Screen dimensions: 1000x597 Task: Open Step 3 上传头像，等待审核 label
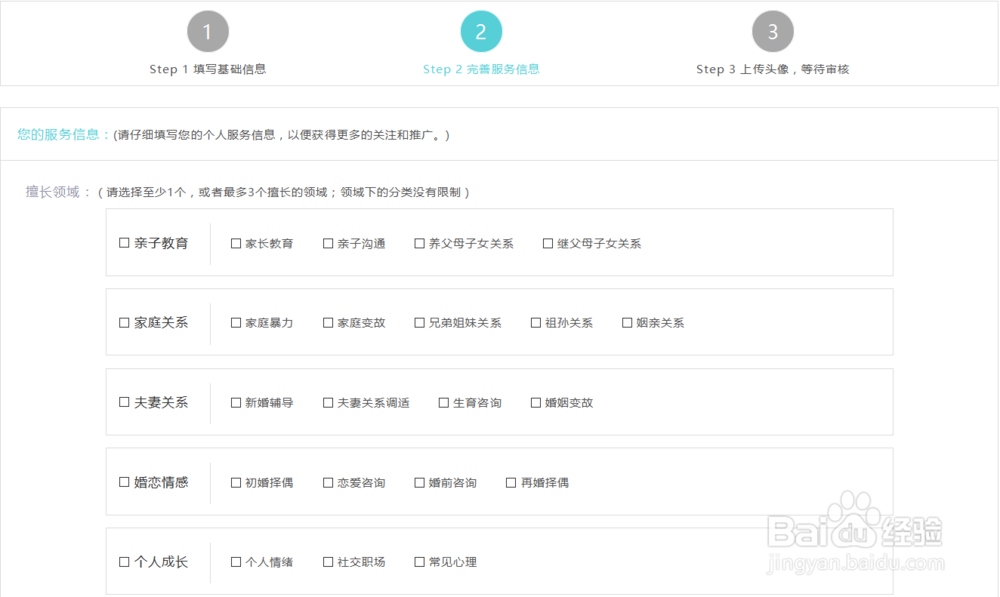click(x=772, y=69)
